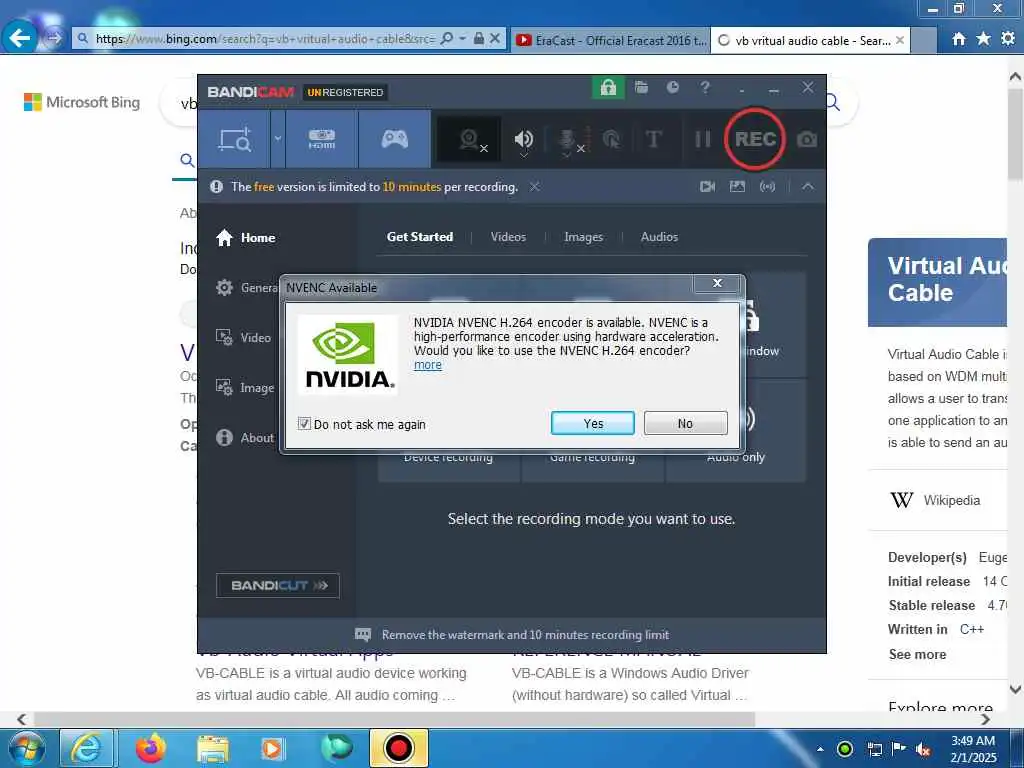Open File Explorer from taskbar
1024x768 pixels.
(213, 749)
